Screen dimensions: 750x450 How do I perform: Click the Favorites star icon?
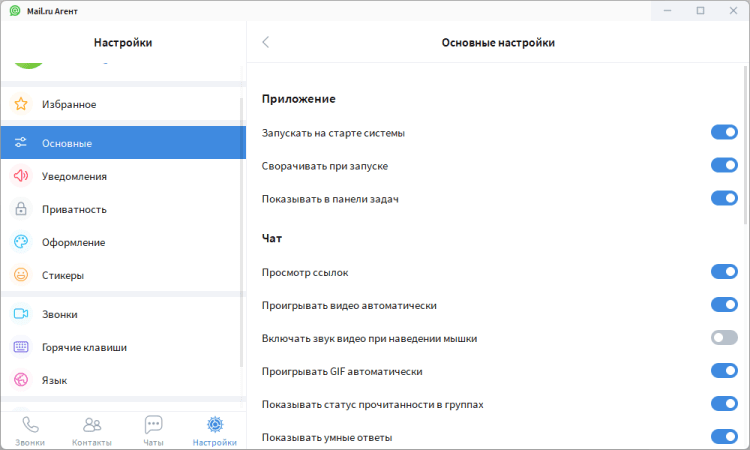click(21, 104)
